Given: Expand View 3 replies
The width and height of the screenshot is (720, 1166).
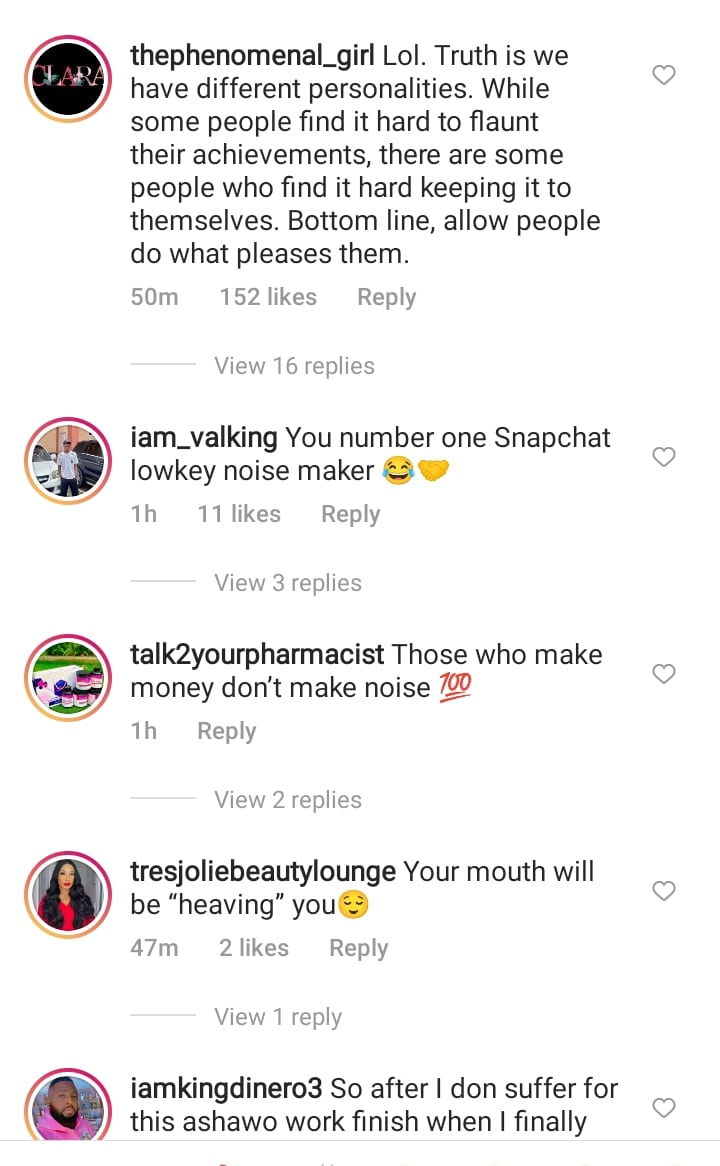Looking at the screenshot, I should pos(287,583).
